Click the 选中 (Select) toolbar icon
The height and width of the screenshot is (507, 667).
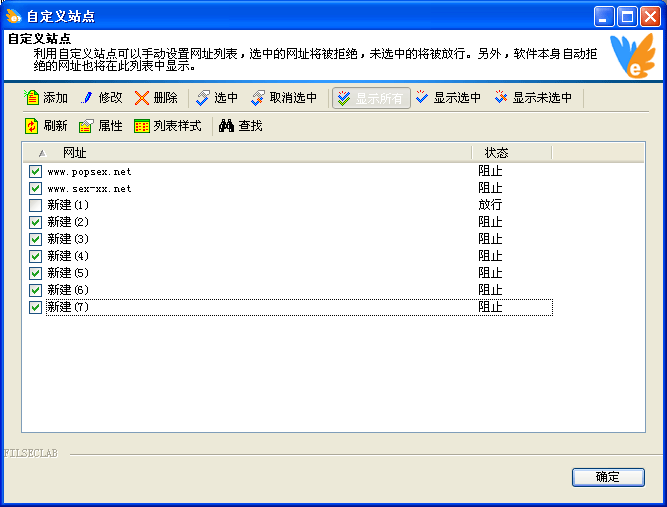(203, 98)
